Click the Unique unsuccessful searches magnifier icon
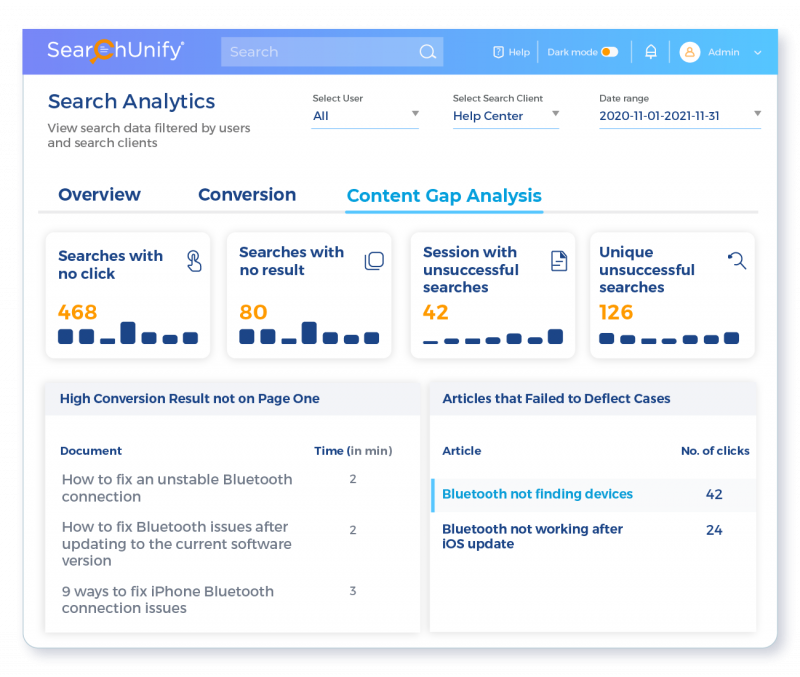Screen dimensions: 800x677 click(x=737, y=260)
